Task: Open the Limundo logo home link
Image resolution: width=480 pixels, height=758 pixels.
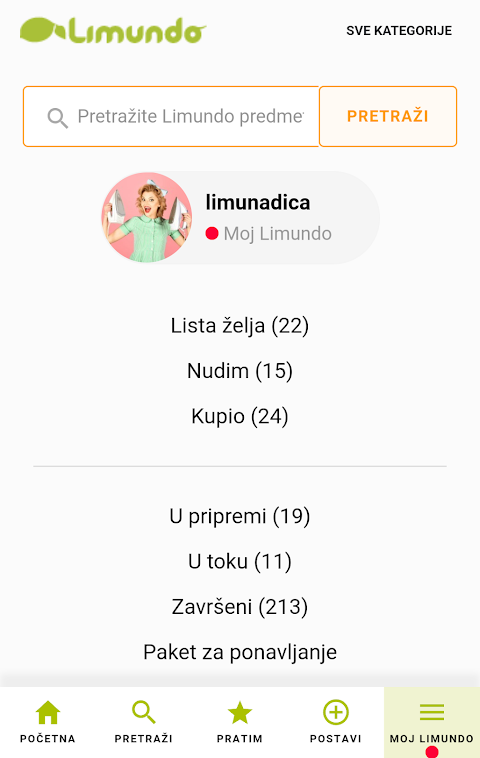Action: pyautogui.click(x=113, y=30)
